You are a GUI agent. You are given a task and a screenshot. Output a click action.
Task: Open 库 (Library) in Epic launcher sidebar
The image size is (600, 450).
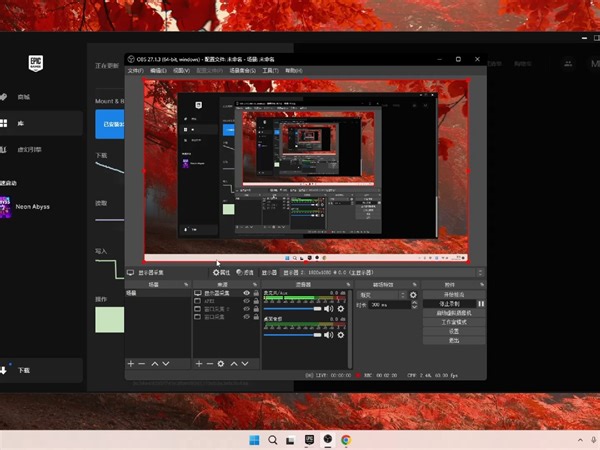coord(41,123)
